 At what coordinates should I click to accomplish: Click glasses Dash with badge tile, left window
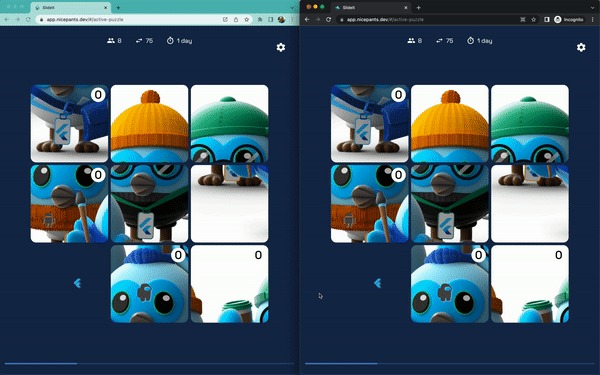[150, 204]
